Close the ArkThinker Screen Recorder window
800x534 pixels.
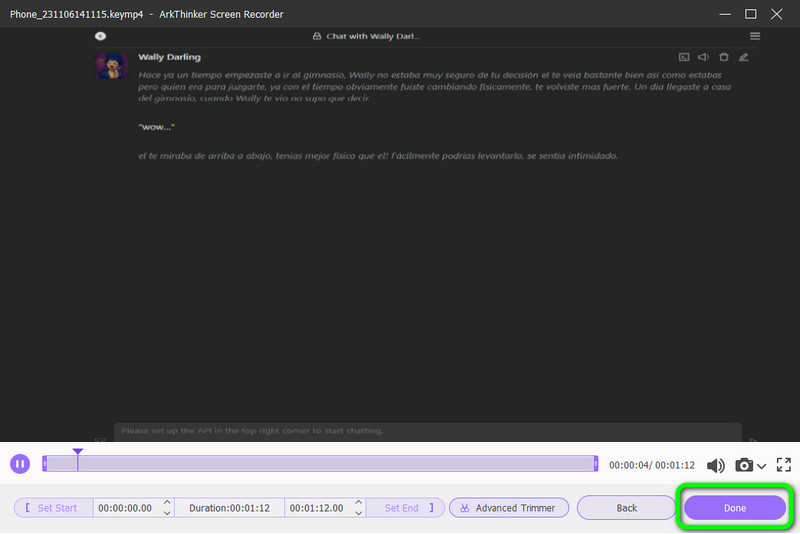tap(777, 14)
